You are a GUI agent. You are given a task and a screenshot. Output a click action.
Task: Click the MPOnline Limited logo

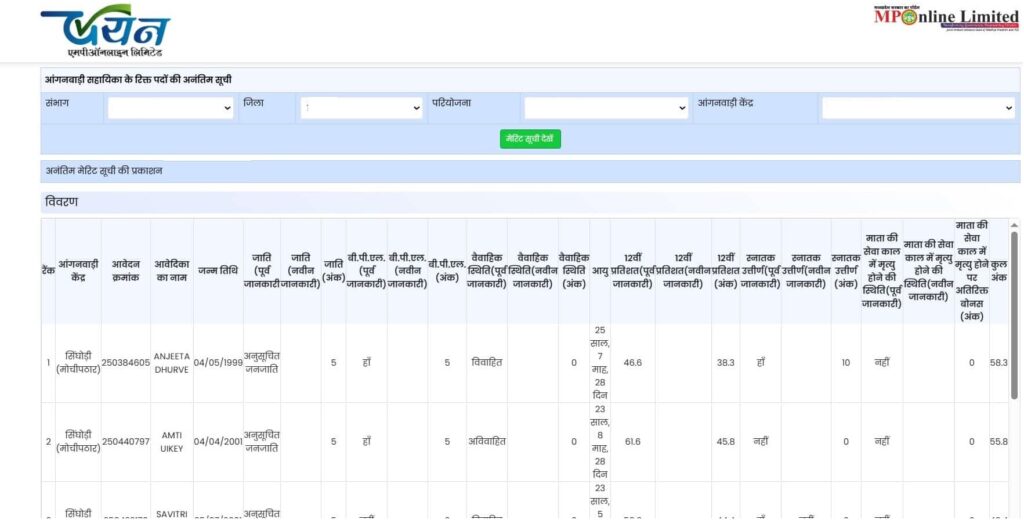click(945, 18)
